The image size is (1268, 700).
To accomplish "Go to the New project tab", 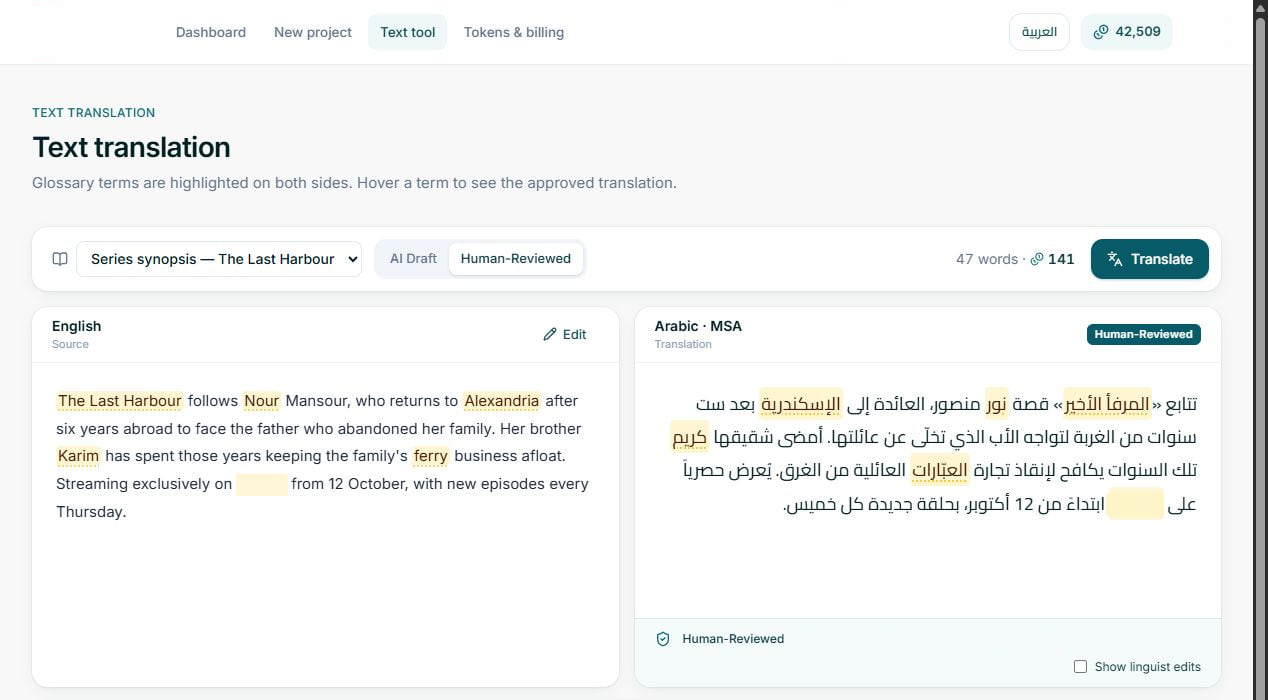I will 313,32.
